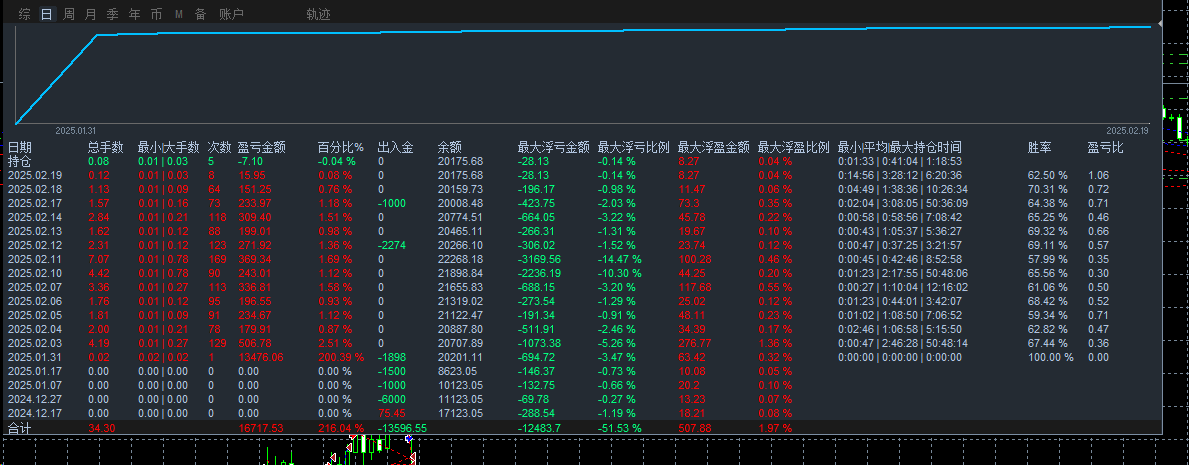This screenshot has width=1189, height=465.
Task: Click the 最大浮亏金额 column header
Action: point(554,148)
